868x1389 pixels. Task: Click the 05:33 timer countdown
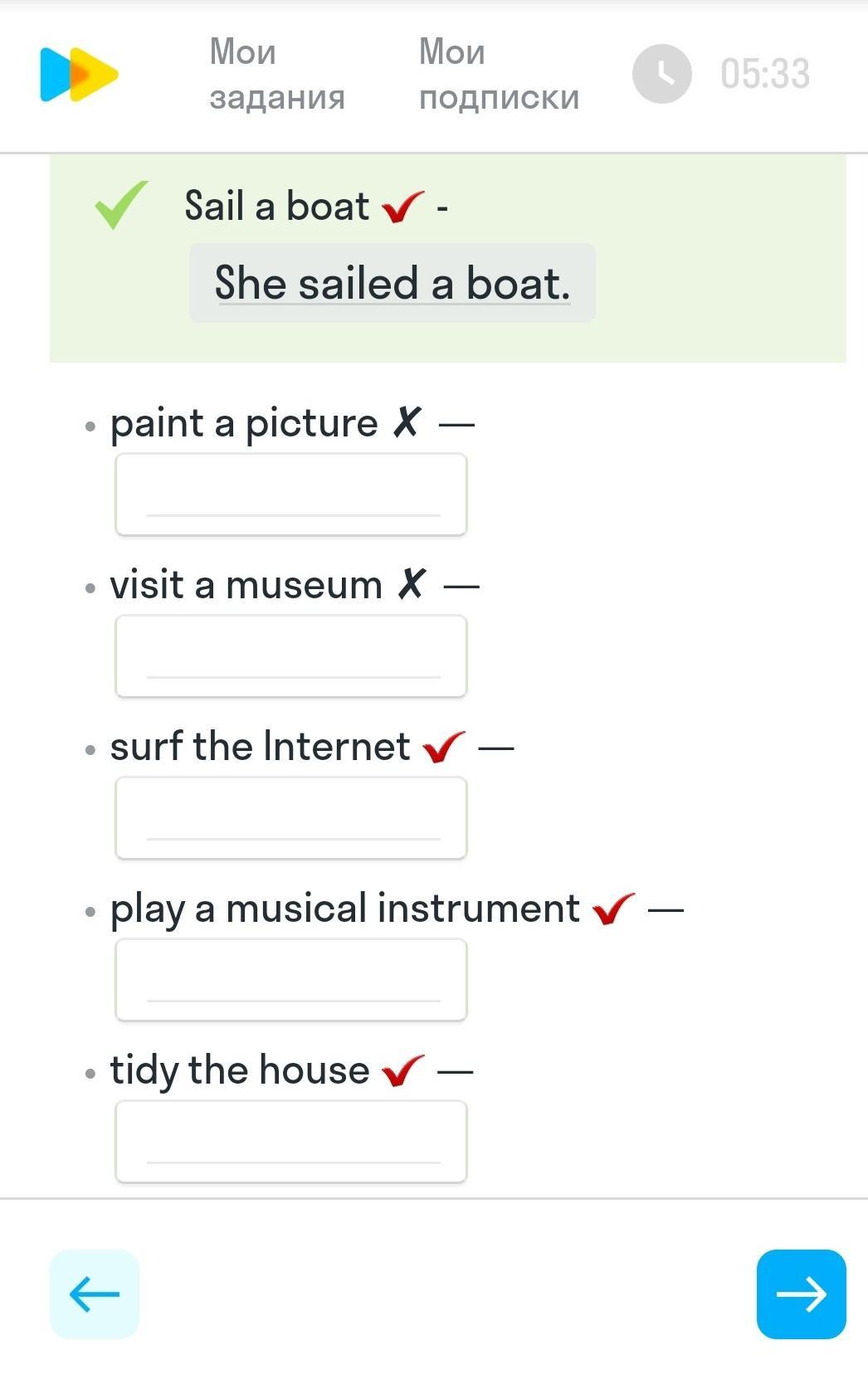pyautogui.click(x=764, y=74)
